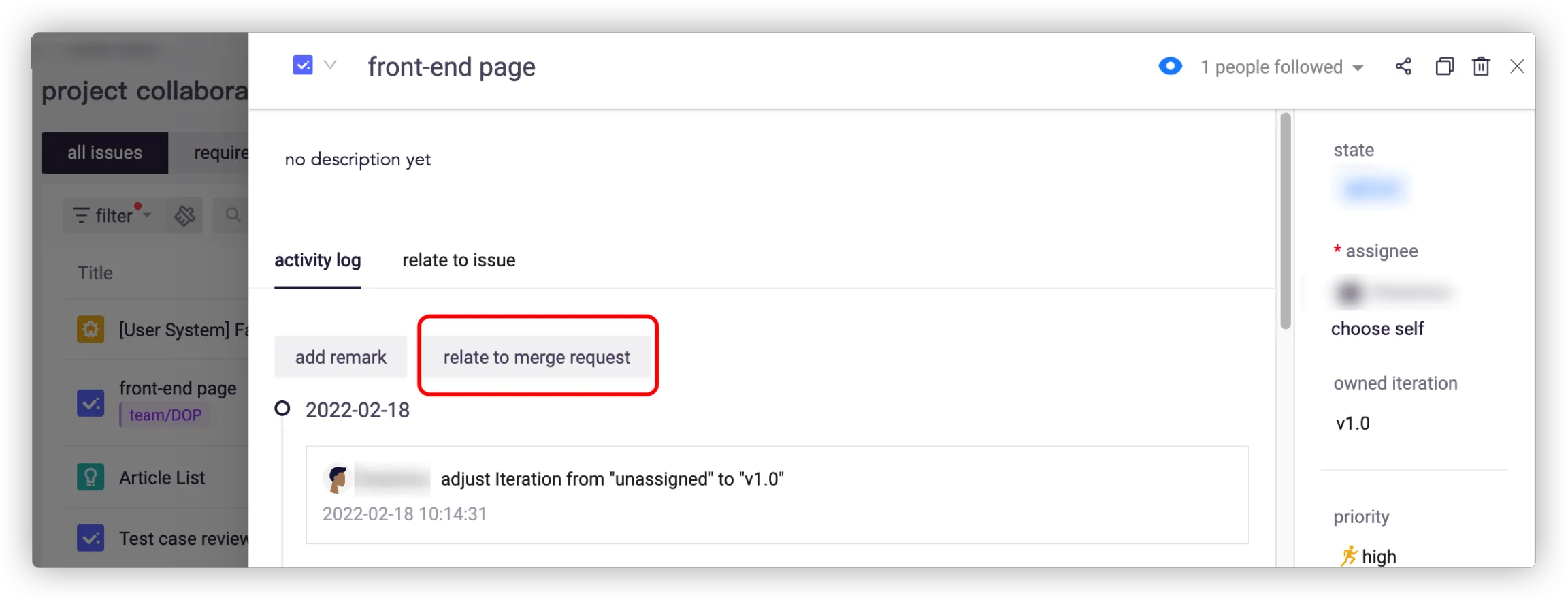Click the issue type task icon in header
Viewport: 1568px width, 600px height.
303,65
